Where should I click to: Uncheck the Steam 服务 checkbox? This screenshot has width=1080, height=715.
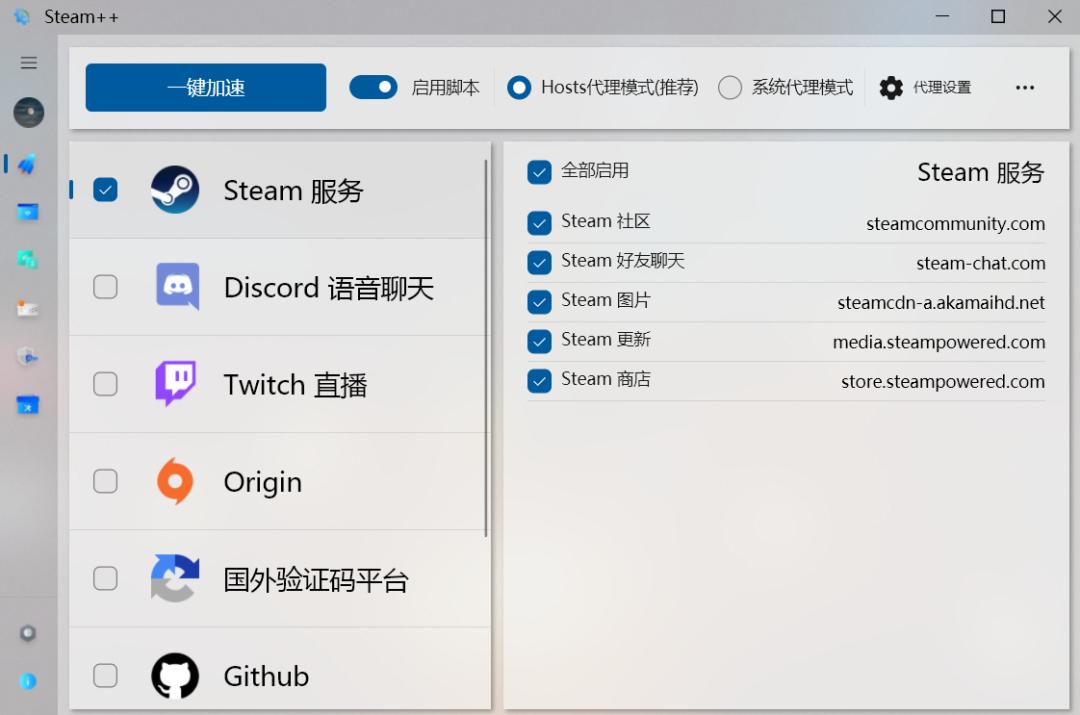105,189
